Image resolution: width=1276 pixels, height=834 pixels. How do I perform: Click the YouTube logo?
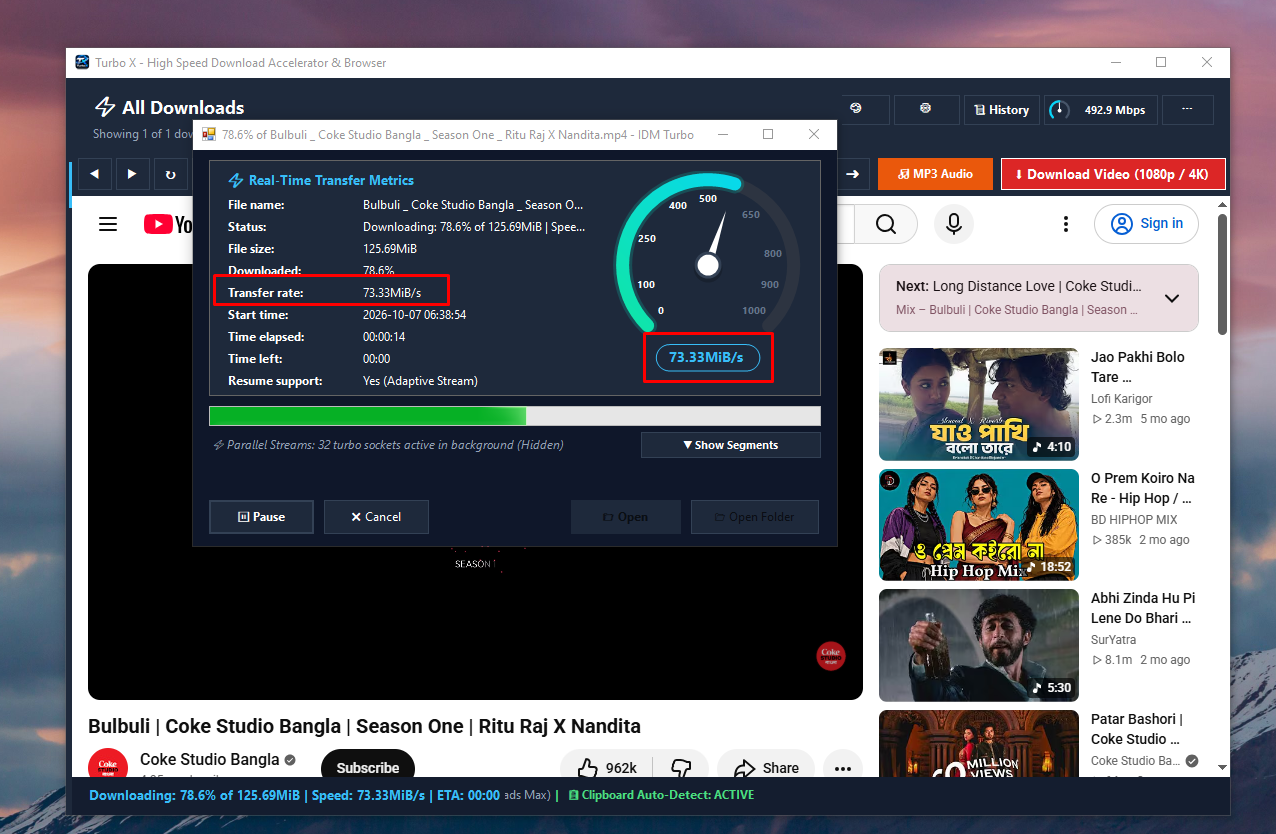click(168, 224)
